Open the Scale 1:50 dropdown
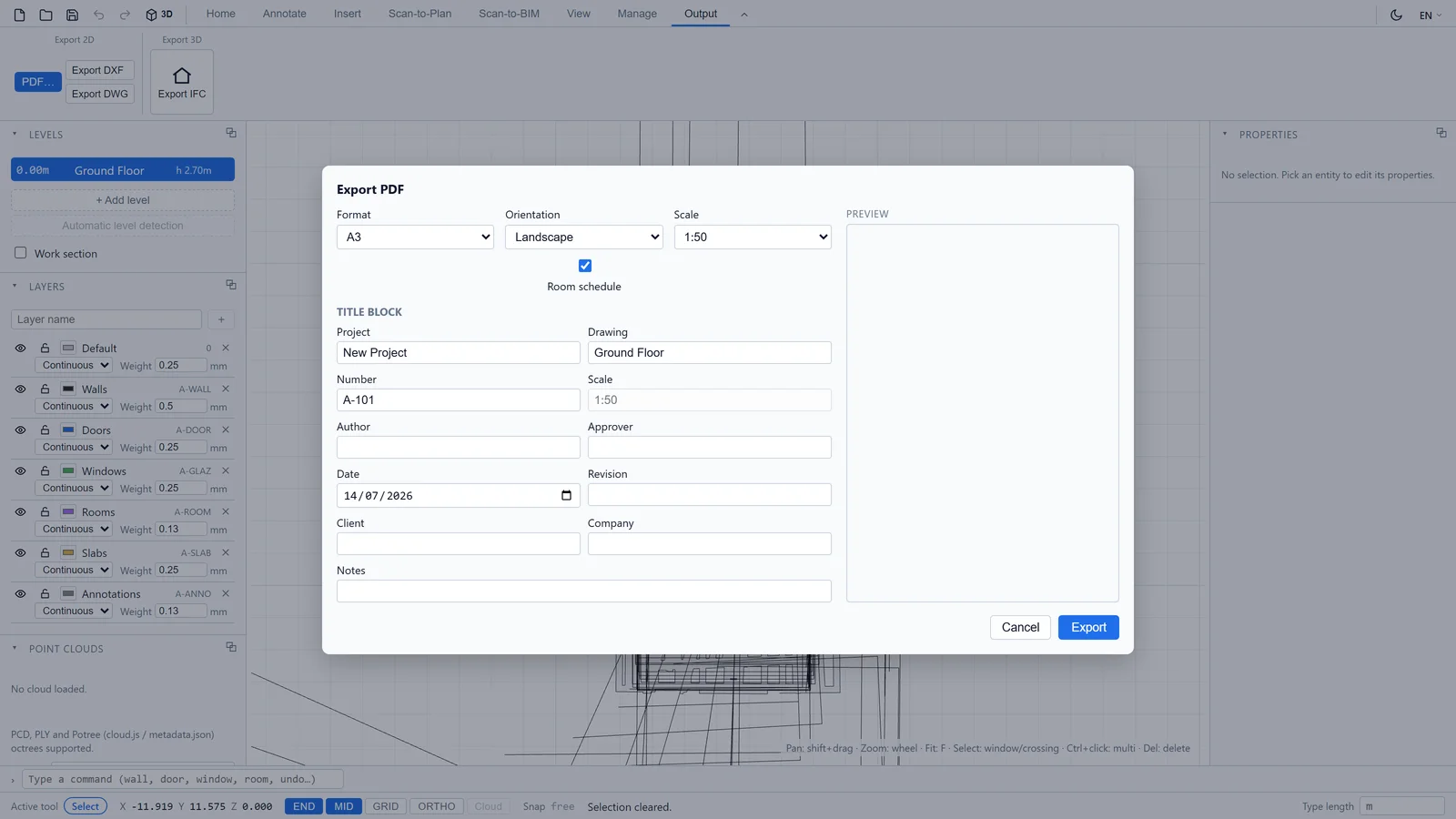The height and width of the screenshot is (819, 1456). click(x=753, y=237)
